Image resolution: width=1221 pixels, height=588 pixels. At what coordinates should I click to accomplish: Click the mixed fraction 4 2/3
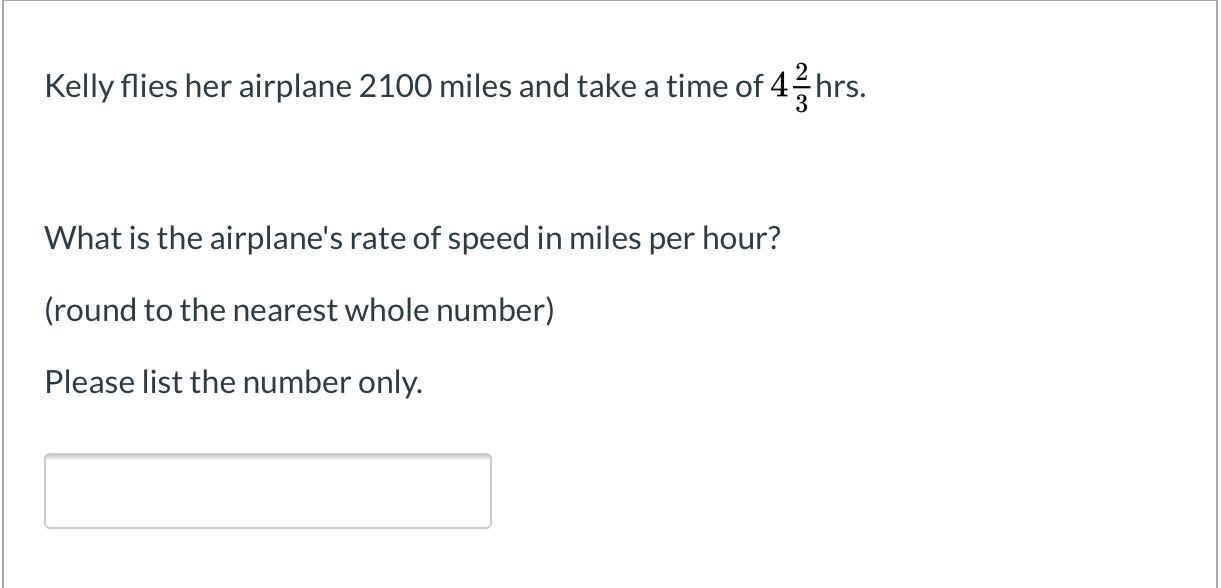point(791,87)
